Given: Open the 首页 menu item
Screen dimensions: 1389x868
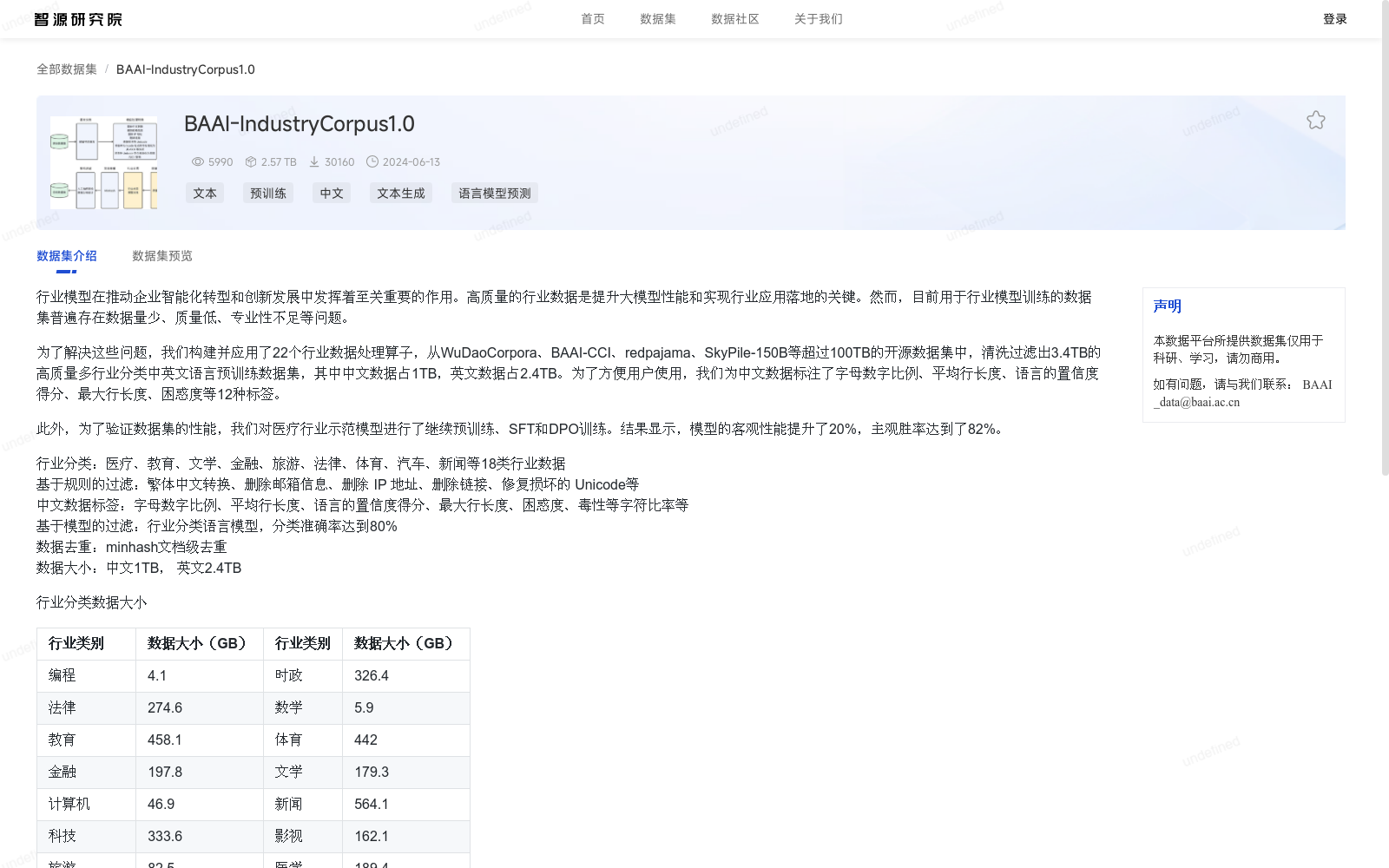Looking at the screenshot, I should pos(593,19).
